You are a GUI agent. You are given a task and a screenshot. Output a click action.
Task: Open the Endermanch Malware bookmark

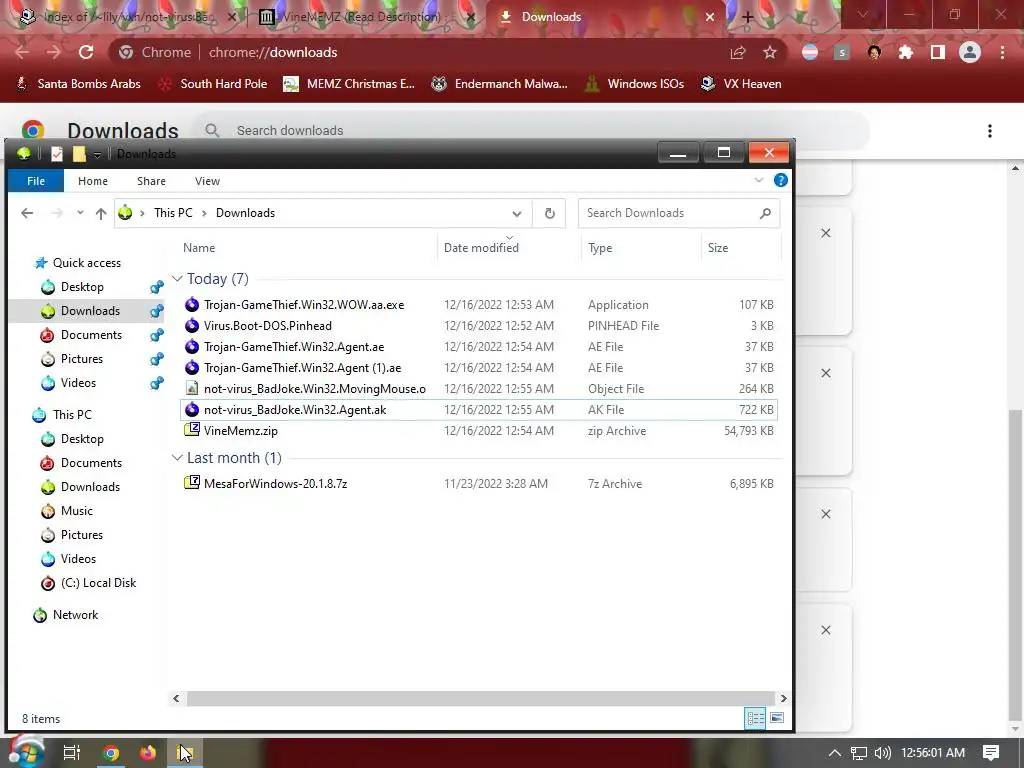(500, 84)
